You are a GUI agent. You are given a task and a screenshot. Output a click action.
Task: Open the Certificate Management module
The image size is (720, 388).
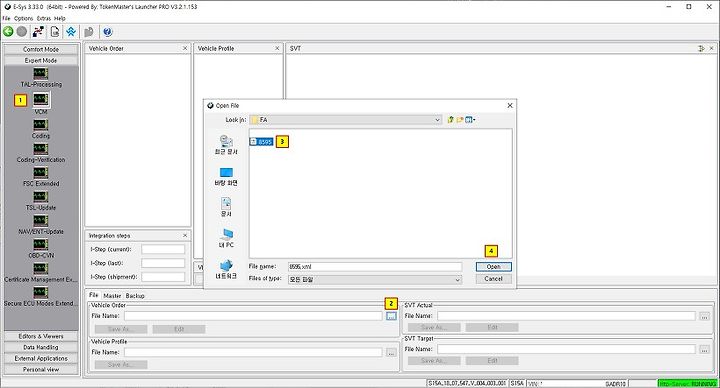pos(41,272)
